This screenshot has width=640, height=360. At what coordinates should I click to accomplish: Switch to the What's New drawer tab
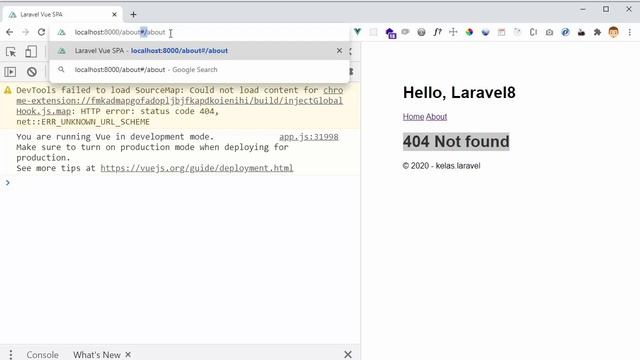click(x=97, y=355)
